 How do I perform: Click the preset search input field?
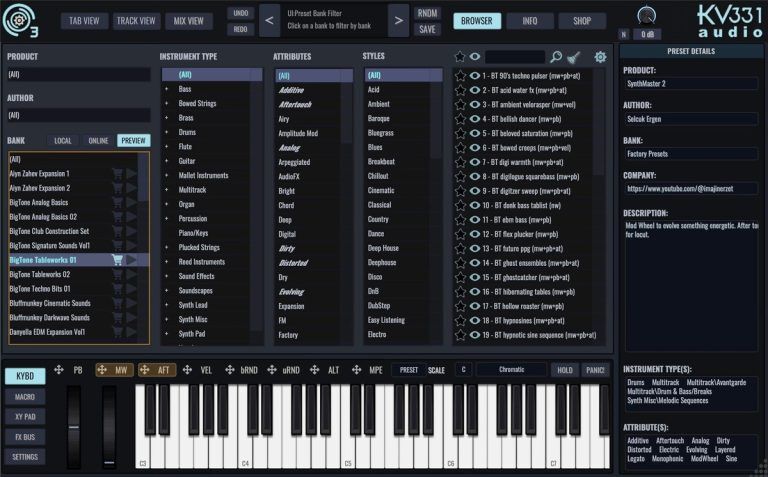click(x=515, y=57)
